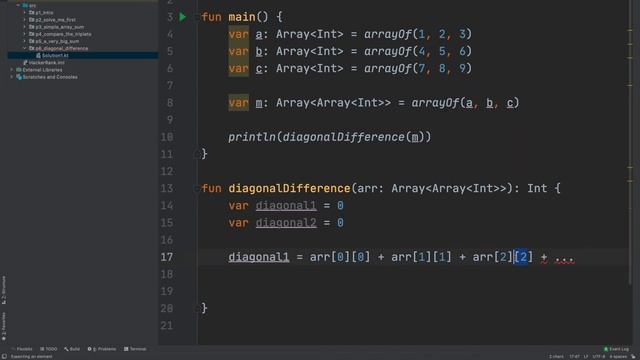Collapse the src folder
The height and width of the screenshot is (360, 640).
point(18,6)
